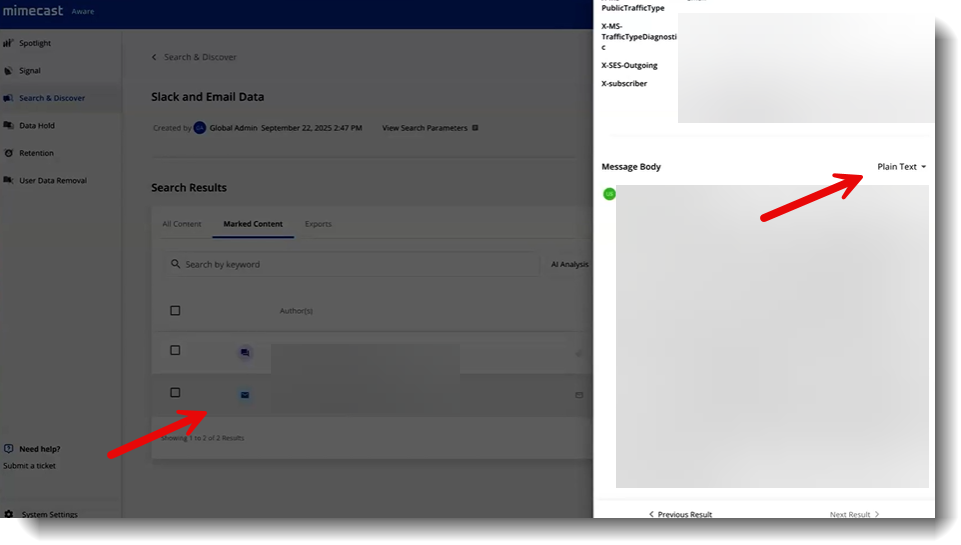Click the Submit a ticket link
The width and height of the screenshot is (961, 545).
pos(30,466)
